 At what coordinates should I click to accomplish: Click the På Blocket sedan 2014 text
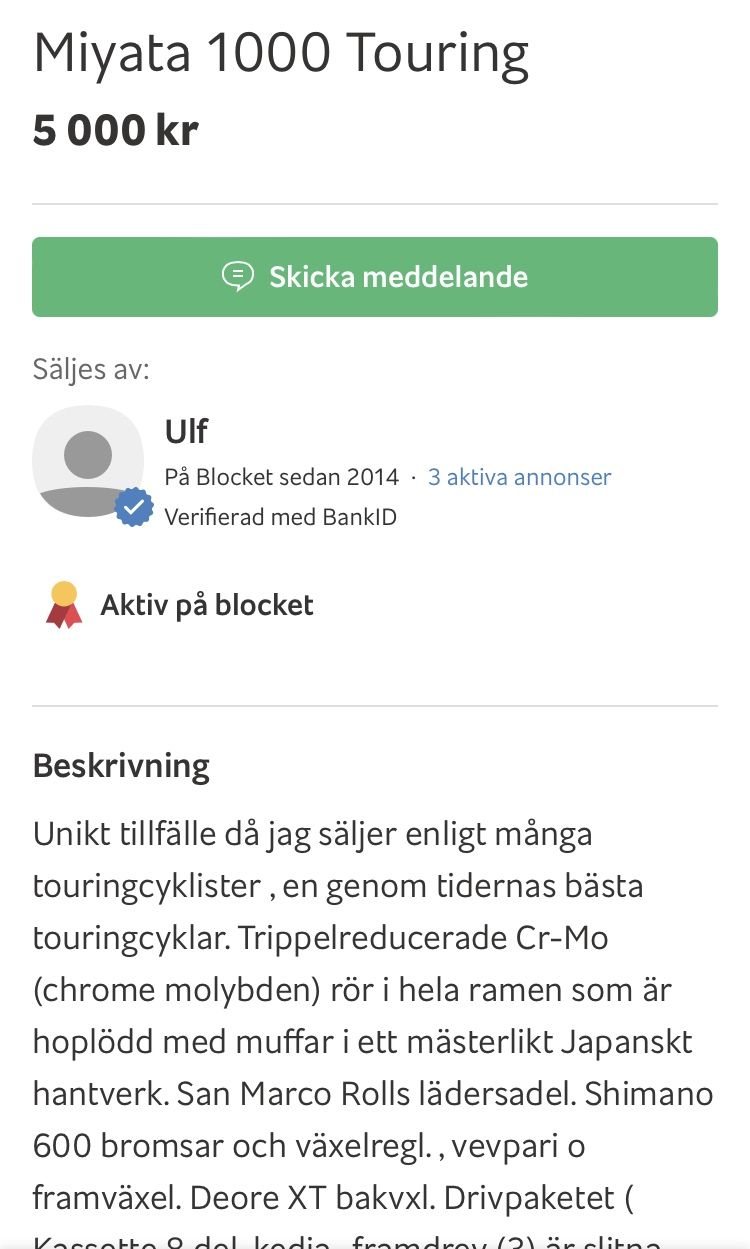281,477
